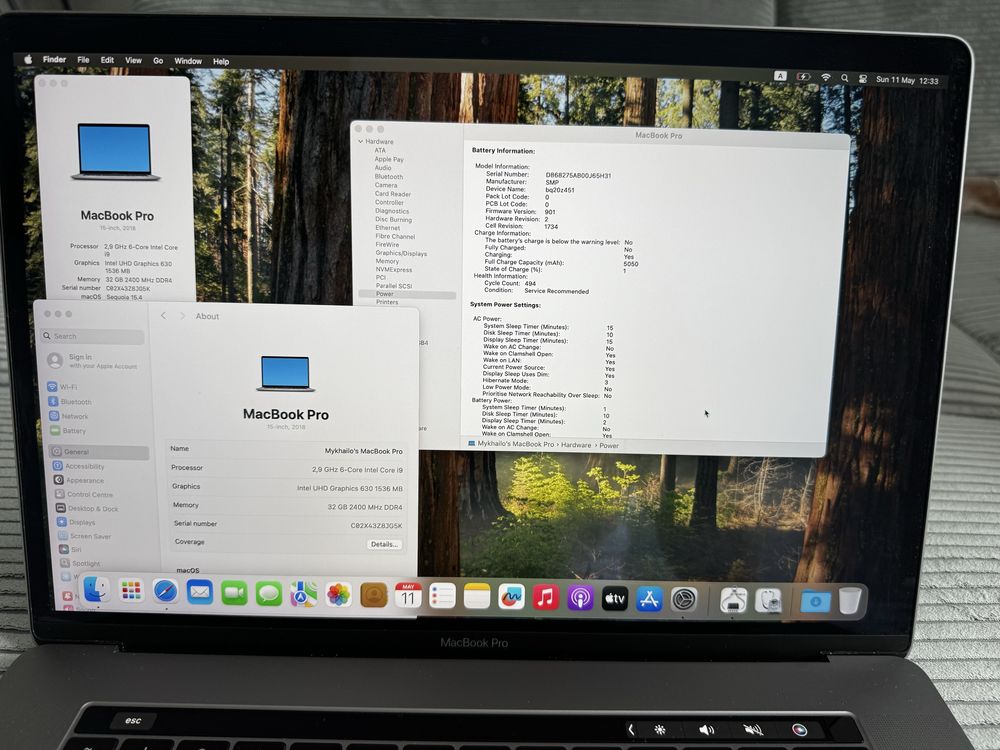Click the battery status icon in menu bar
Screen dimensions: 1000x750
(804, 77)
